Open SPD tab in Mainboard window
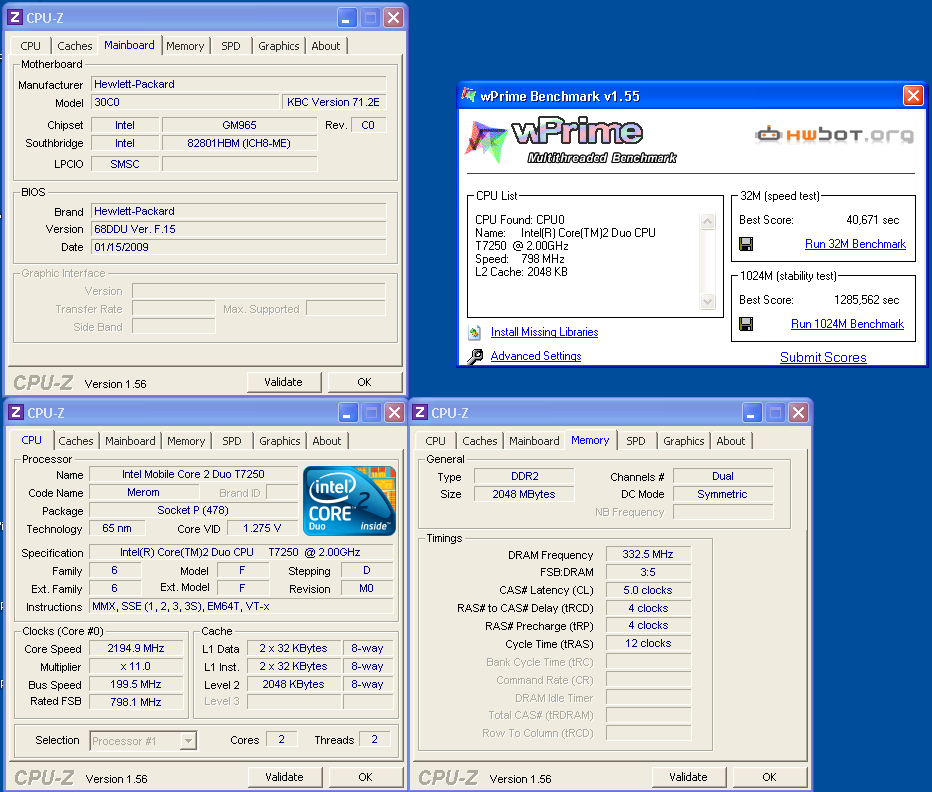The width and height of the screenshot is (932, 792). (x=231, y=46)
